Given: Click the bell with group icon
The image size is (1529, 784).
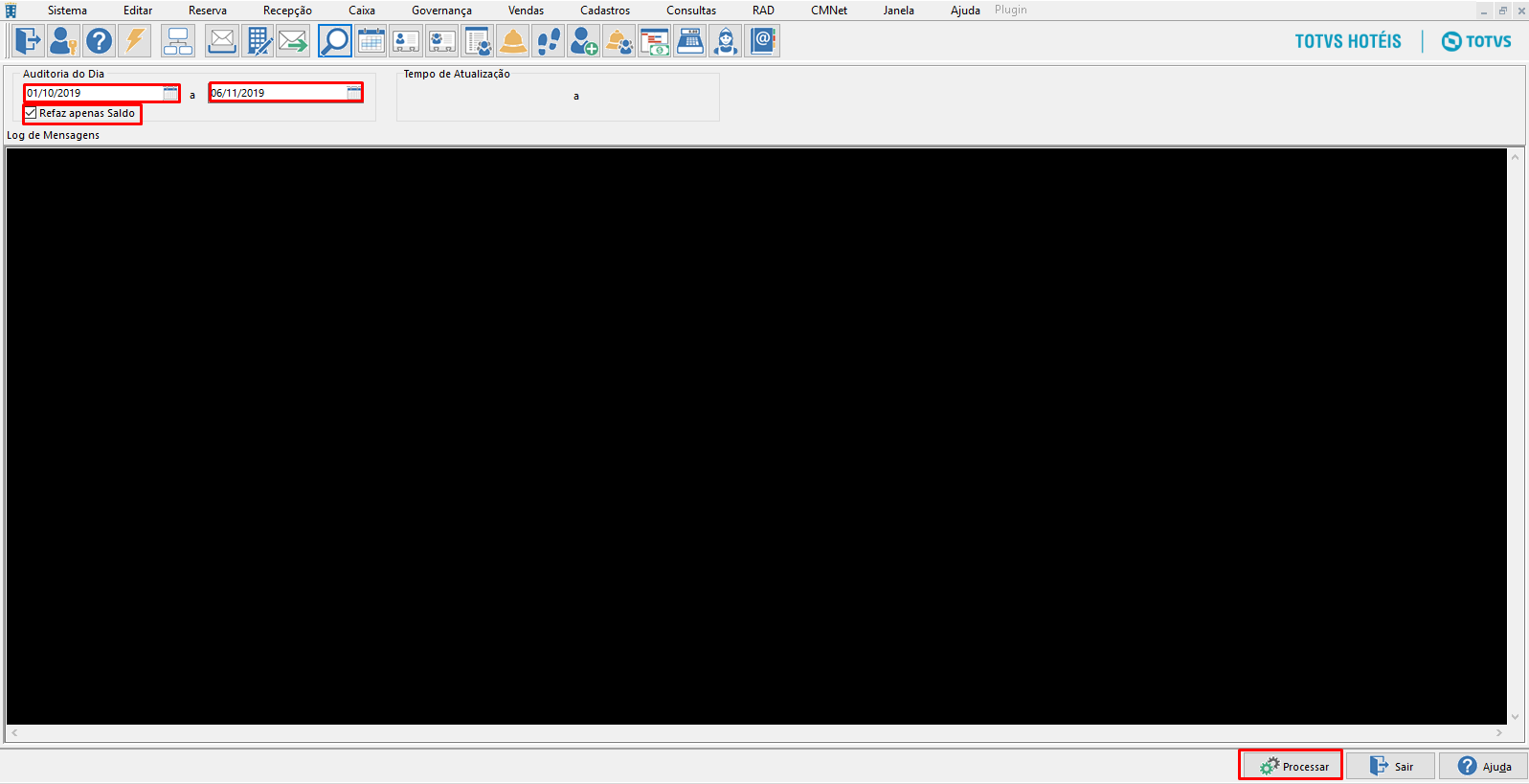Looking at the screenshot, I should pos(619,41).
